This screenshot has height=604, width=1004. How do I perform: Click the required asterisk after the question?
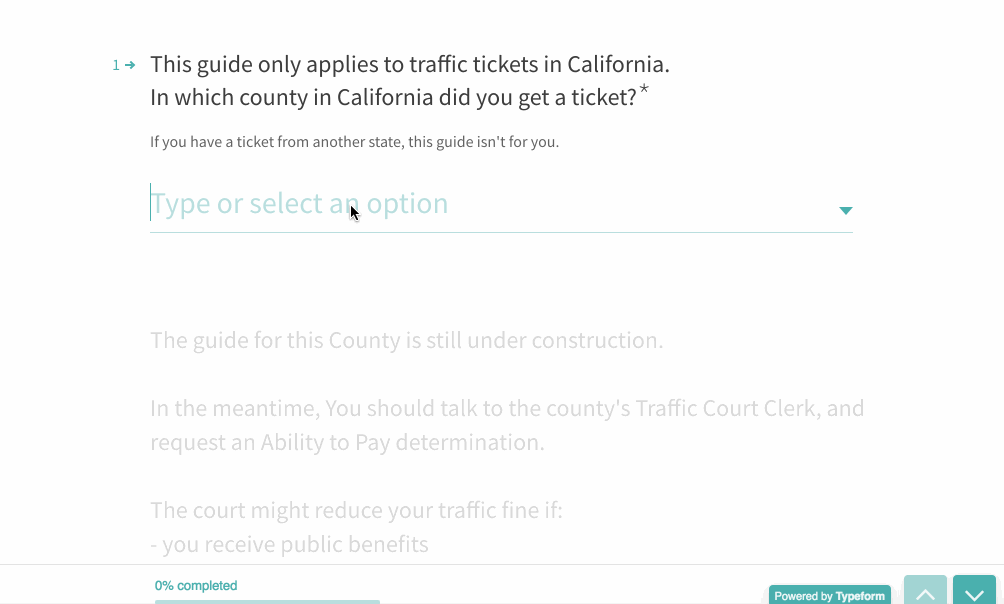tap(644, 91)
